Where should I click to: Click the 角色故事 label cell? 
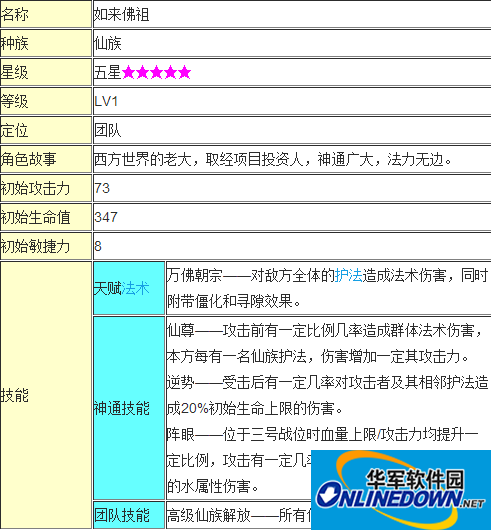pos(46,159)
